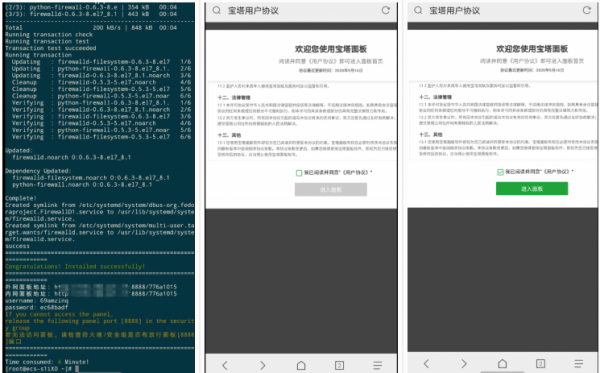600x373 pixels.
Task: Click the 'username: 69amzinq' line in the terminal
Action: pyautogui.click(x=37, y=301)
